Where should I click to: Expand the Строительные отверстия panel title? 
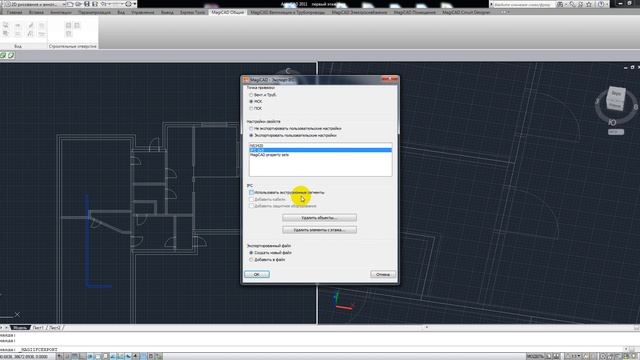click(73, 47)
